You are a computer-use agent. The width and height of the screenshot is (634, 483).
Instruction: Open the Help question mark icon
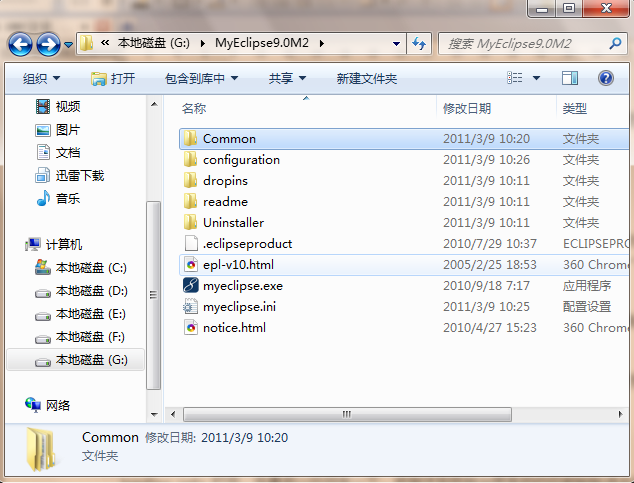606,78
